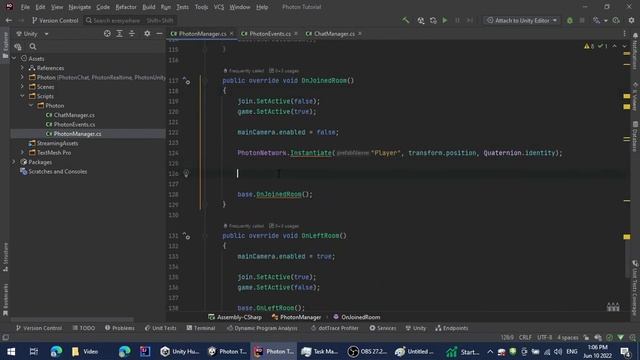The height and width of the screenshot is (360, 640).
Task: Click the previous highlighted error up arrow
Action: (x=614, y=46)
